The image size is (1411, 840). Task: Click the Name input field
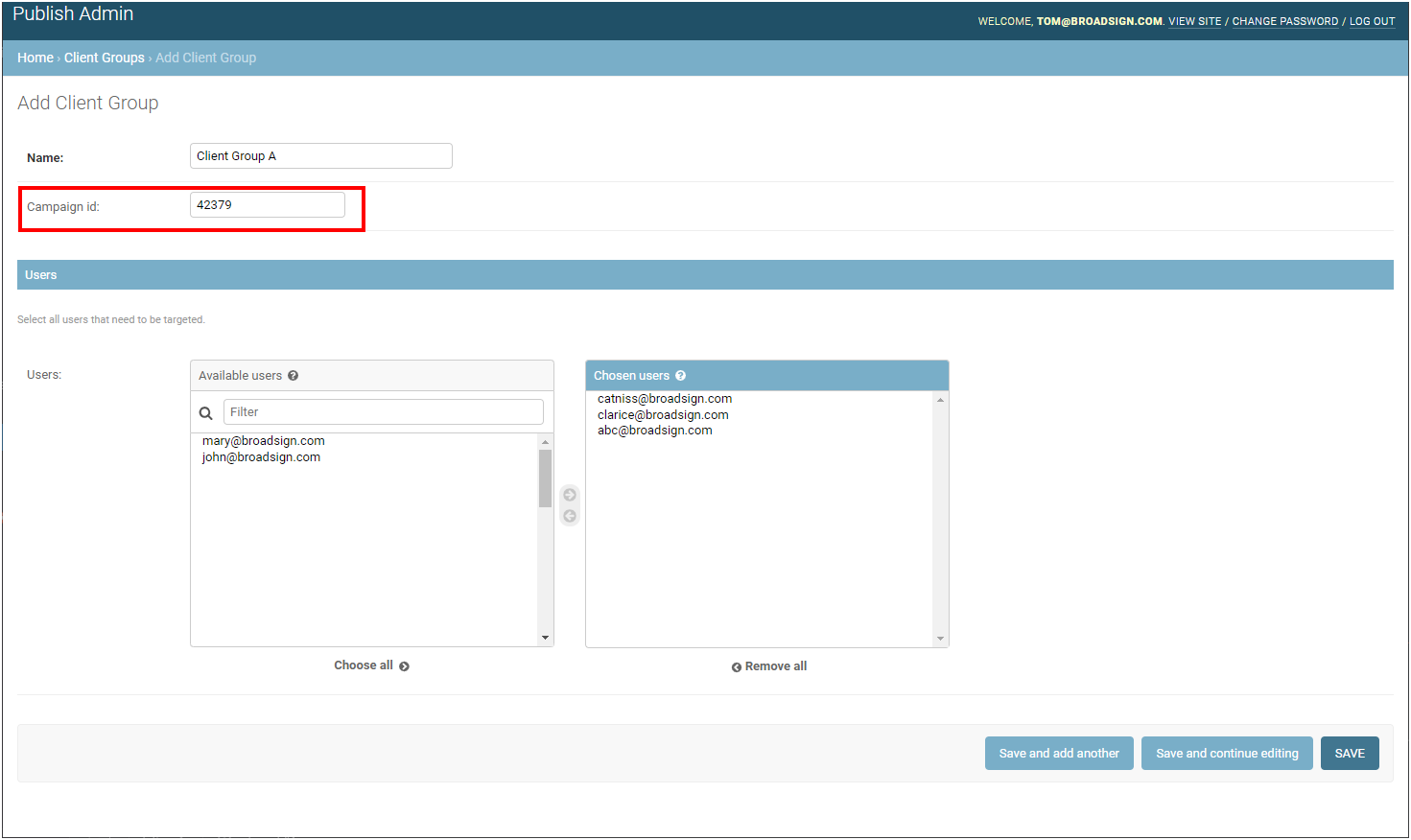click(321, 156)
